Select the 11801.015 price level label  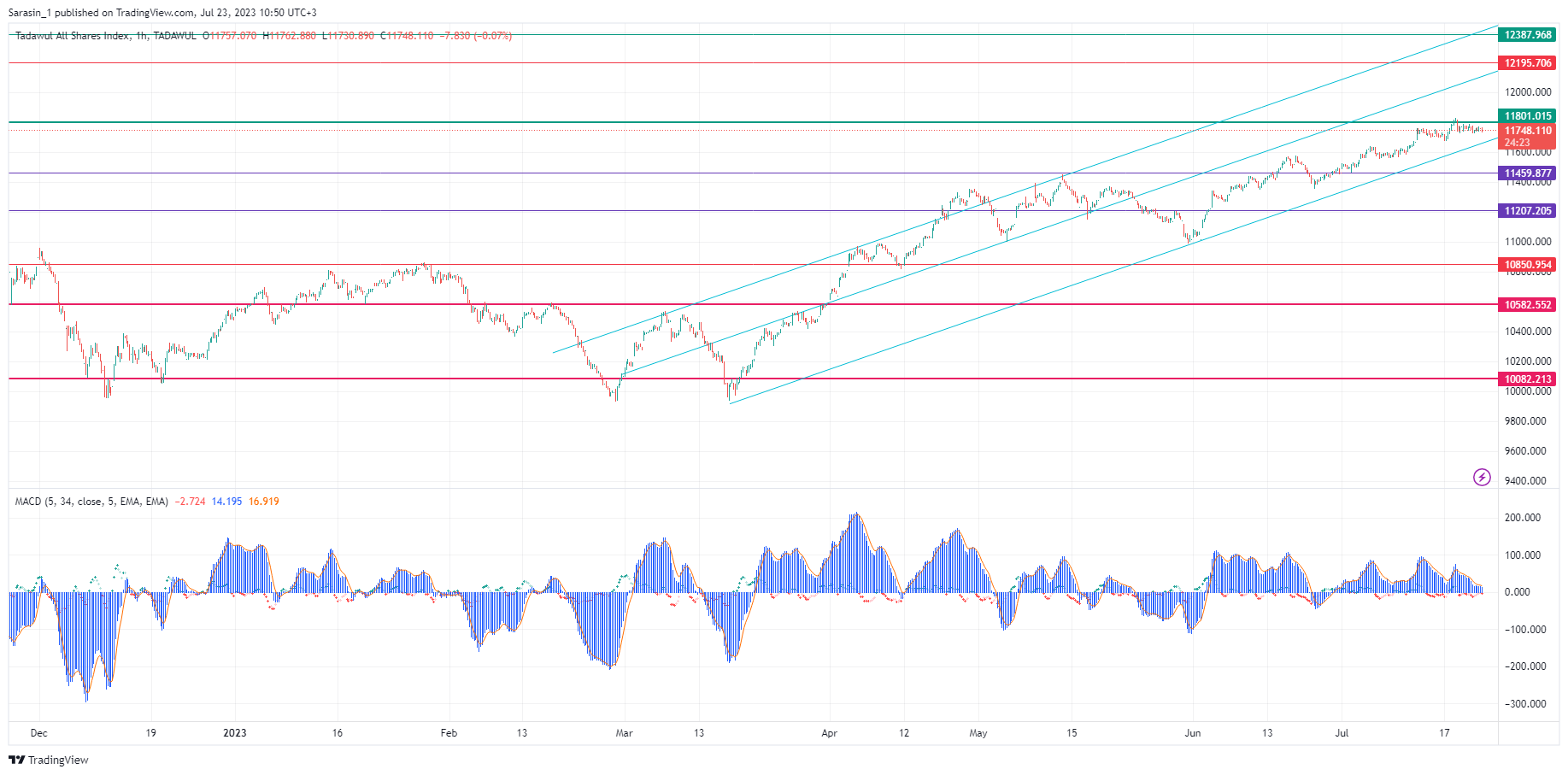coord(1527,116)
